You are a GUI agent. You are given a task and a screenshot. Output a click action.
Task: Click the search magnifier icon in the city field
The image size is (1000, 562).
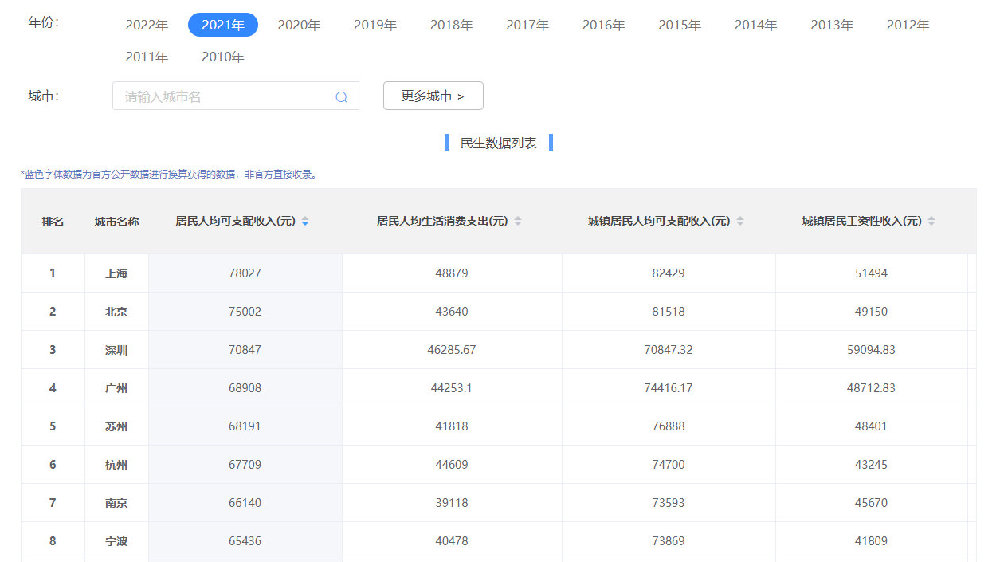pos(341,97)
